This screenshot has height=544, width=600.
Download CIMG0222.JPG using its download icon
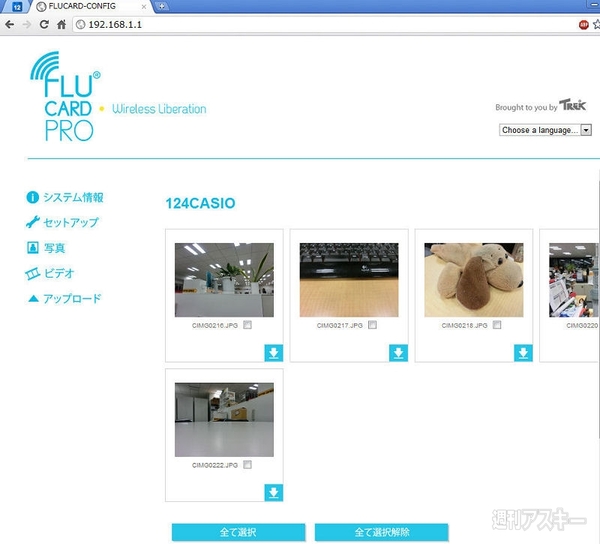[274, 493]
